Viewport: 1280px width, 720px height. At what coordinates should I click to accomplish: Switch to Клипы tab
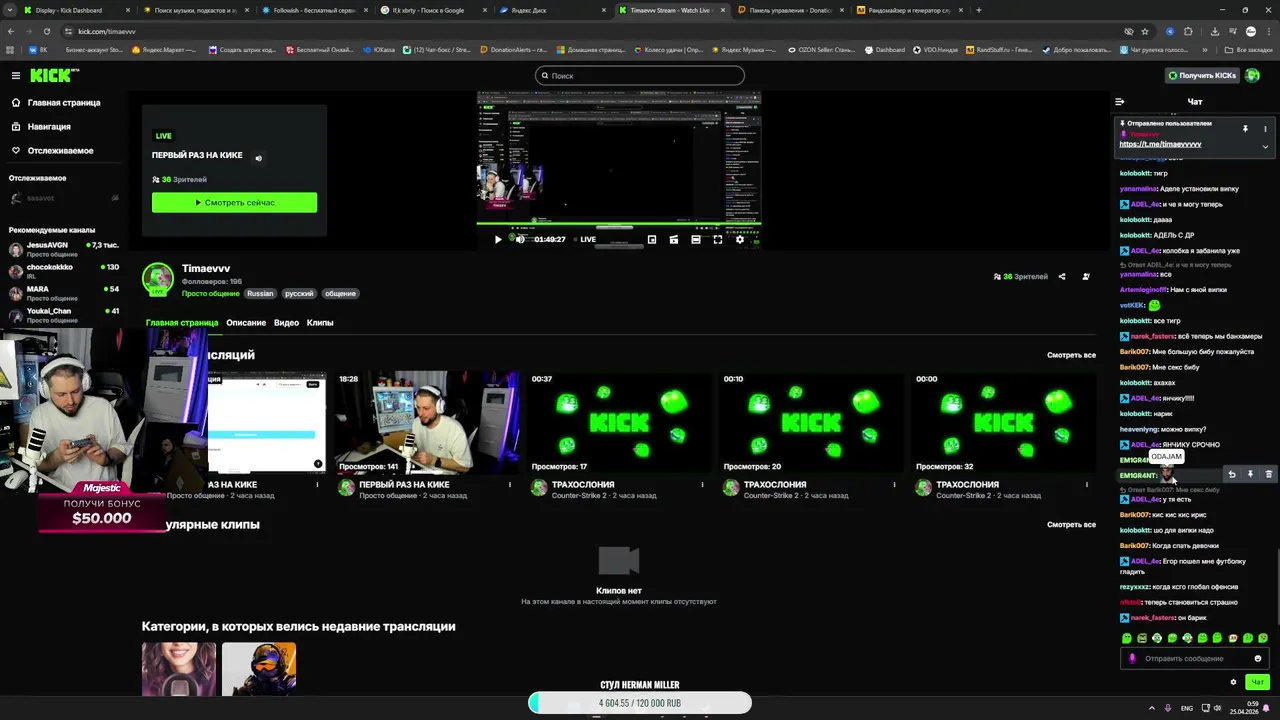click(x=320, y=322)
